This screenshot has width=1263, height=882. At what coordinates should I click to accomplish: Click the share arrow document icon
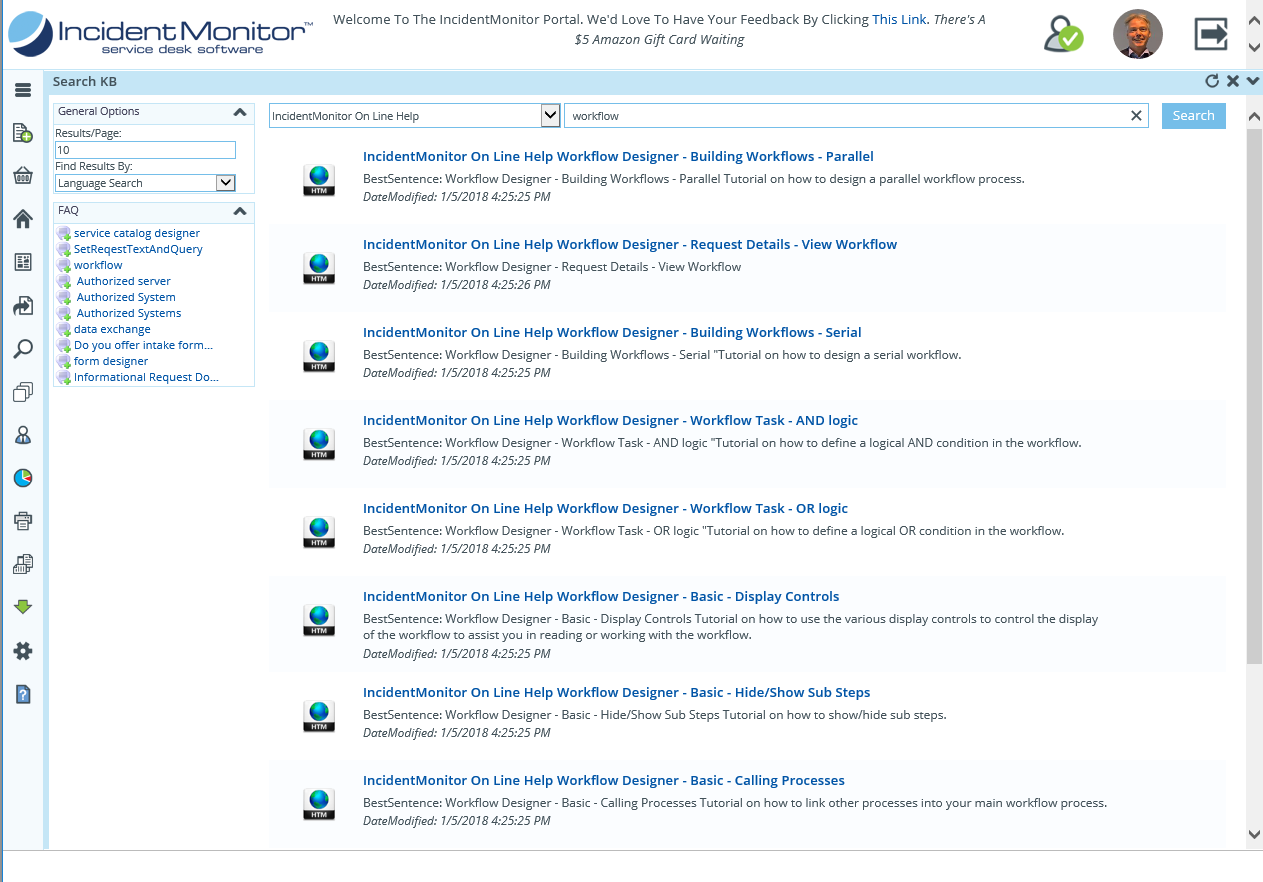22,305
